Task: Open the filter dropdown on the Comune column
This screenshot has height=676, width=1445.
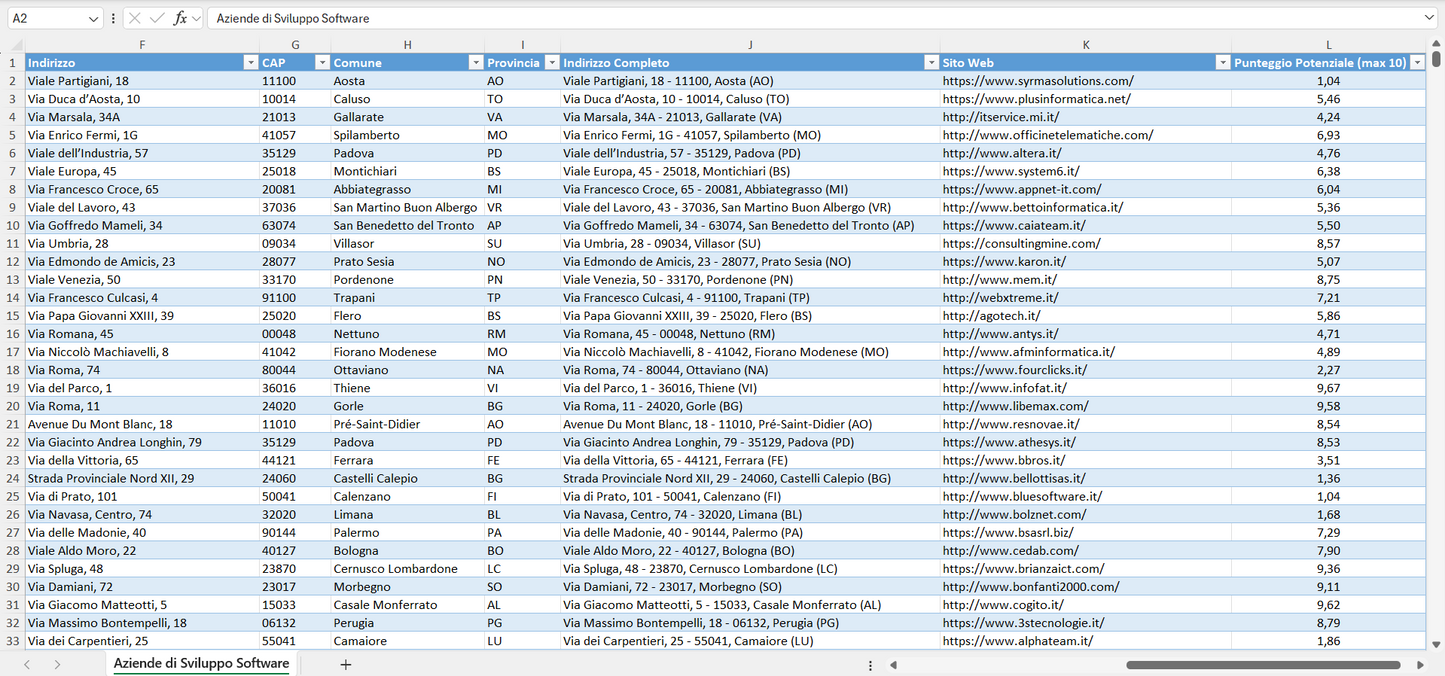Action: pyautogui.click(x=476, y=62)
